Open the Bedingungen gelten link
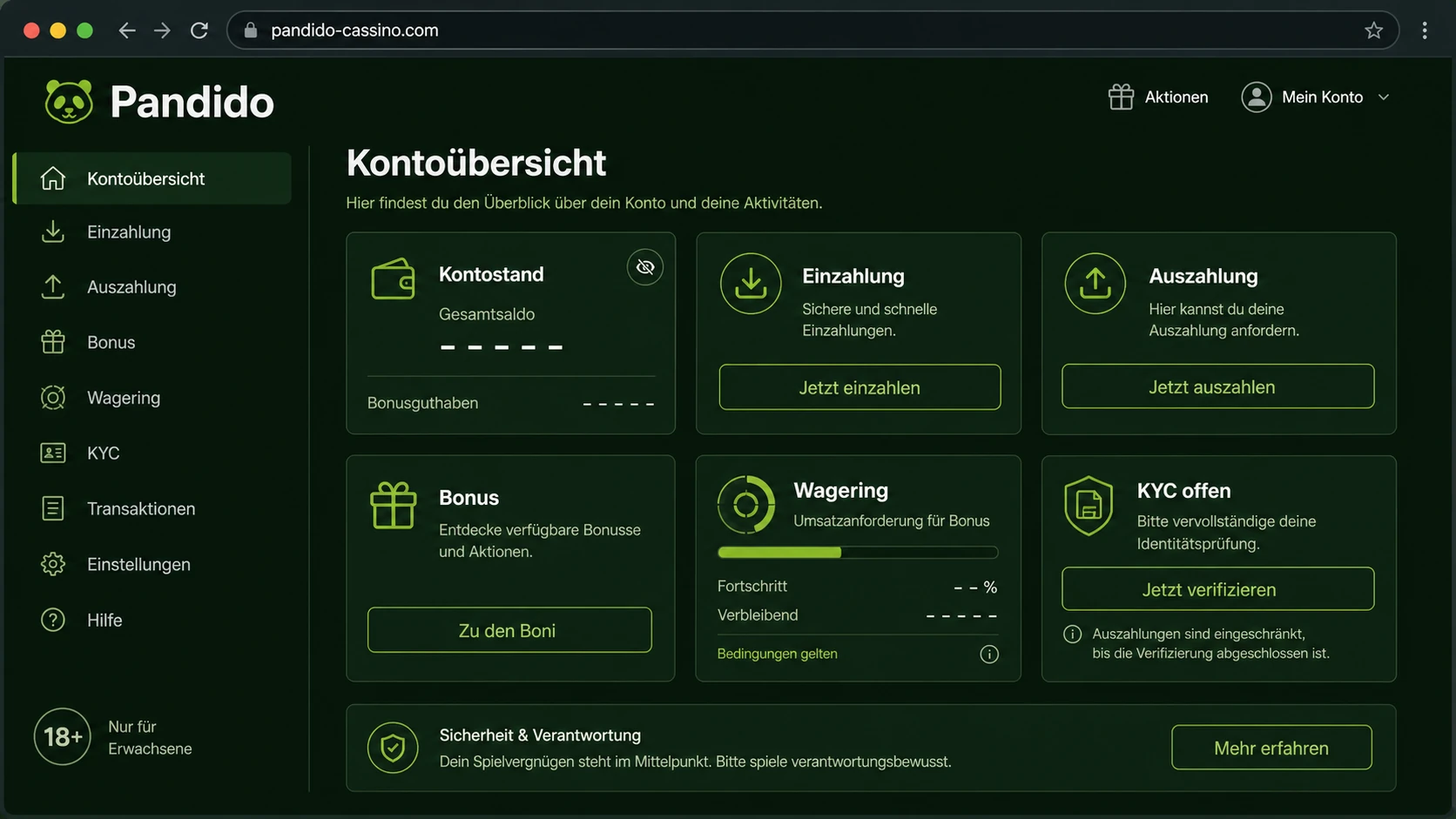1456x819 pixels. tap(777, 654)
